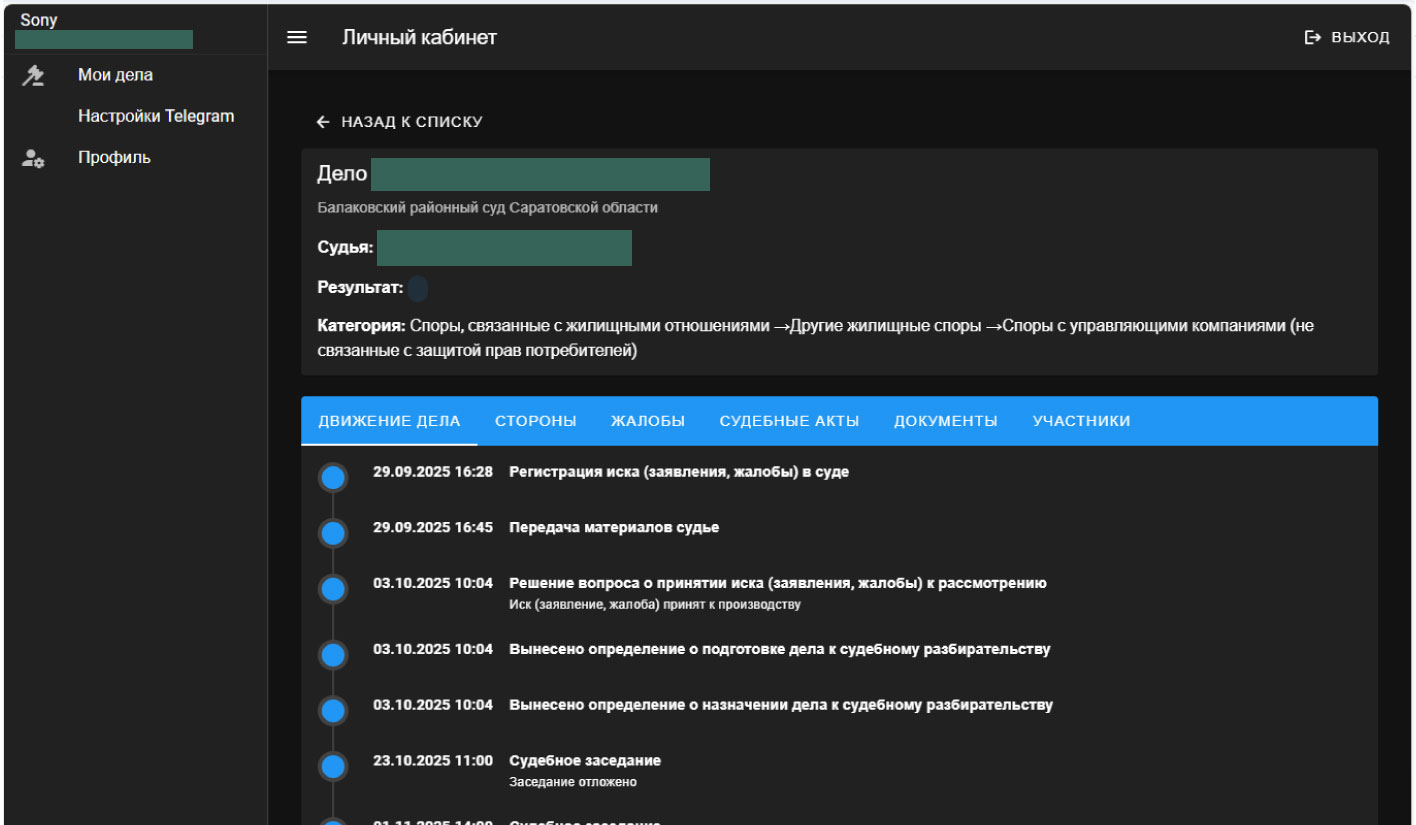The image size is (1416, 825).
Task: Click the profile gear icon in sidebar
Action: pyautogui.click(x=33, y=158)
